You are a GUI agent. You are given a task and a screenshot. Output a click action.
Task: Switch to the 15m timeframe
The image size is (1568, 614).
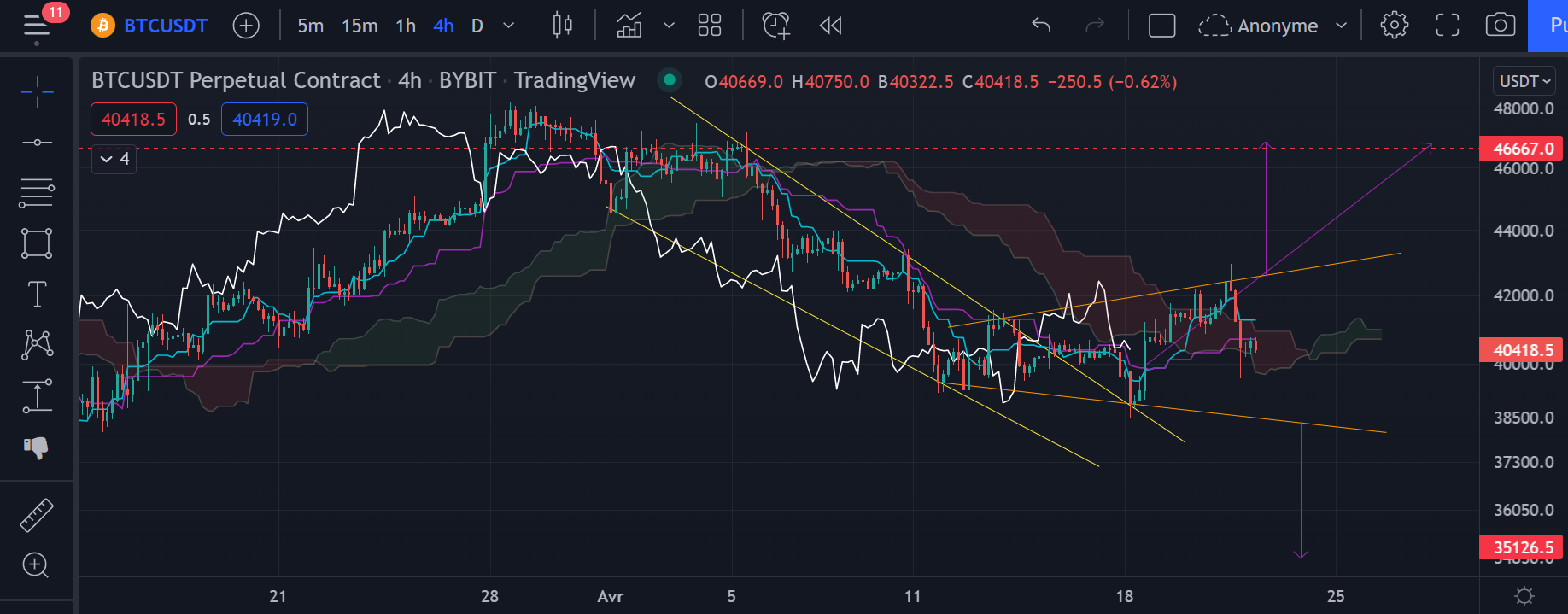[x=360, y=26]
